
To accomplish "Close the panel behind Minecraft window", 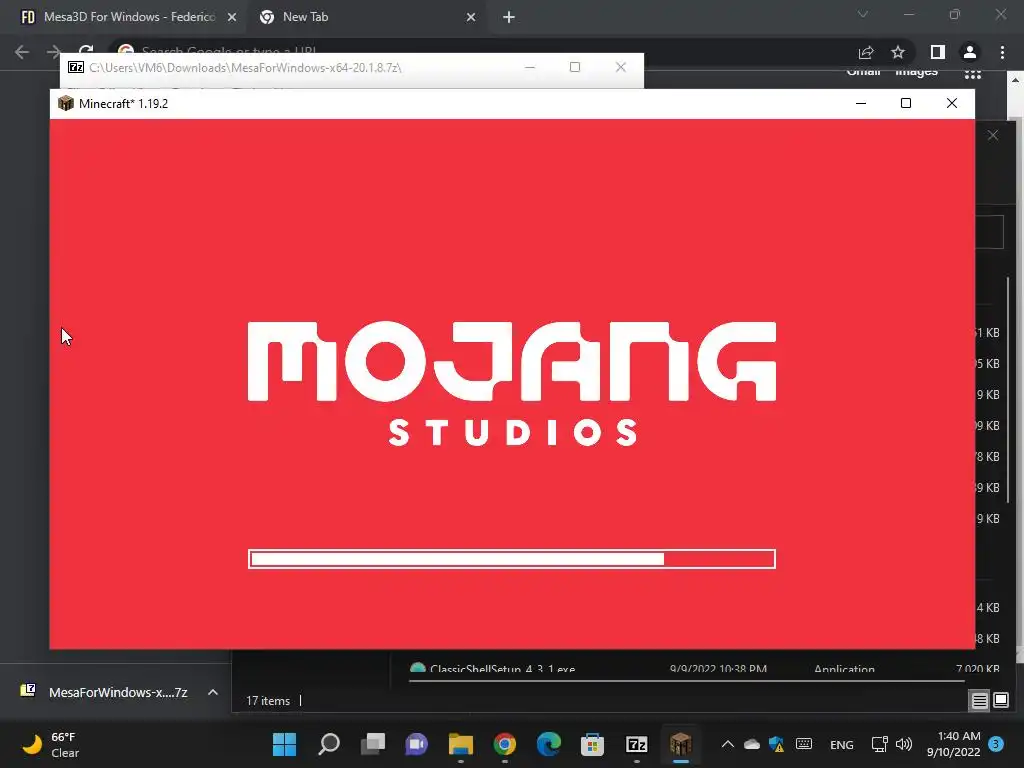I will (x=993, y=136).
